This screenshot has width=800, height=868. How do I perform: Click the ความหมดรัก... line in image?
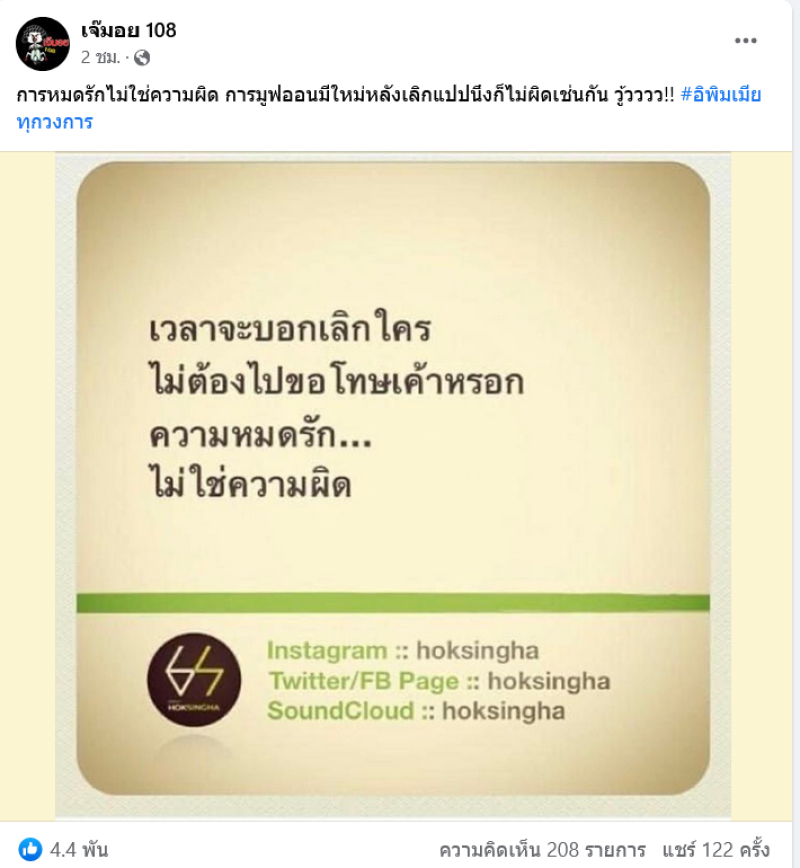pos(260,435)
